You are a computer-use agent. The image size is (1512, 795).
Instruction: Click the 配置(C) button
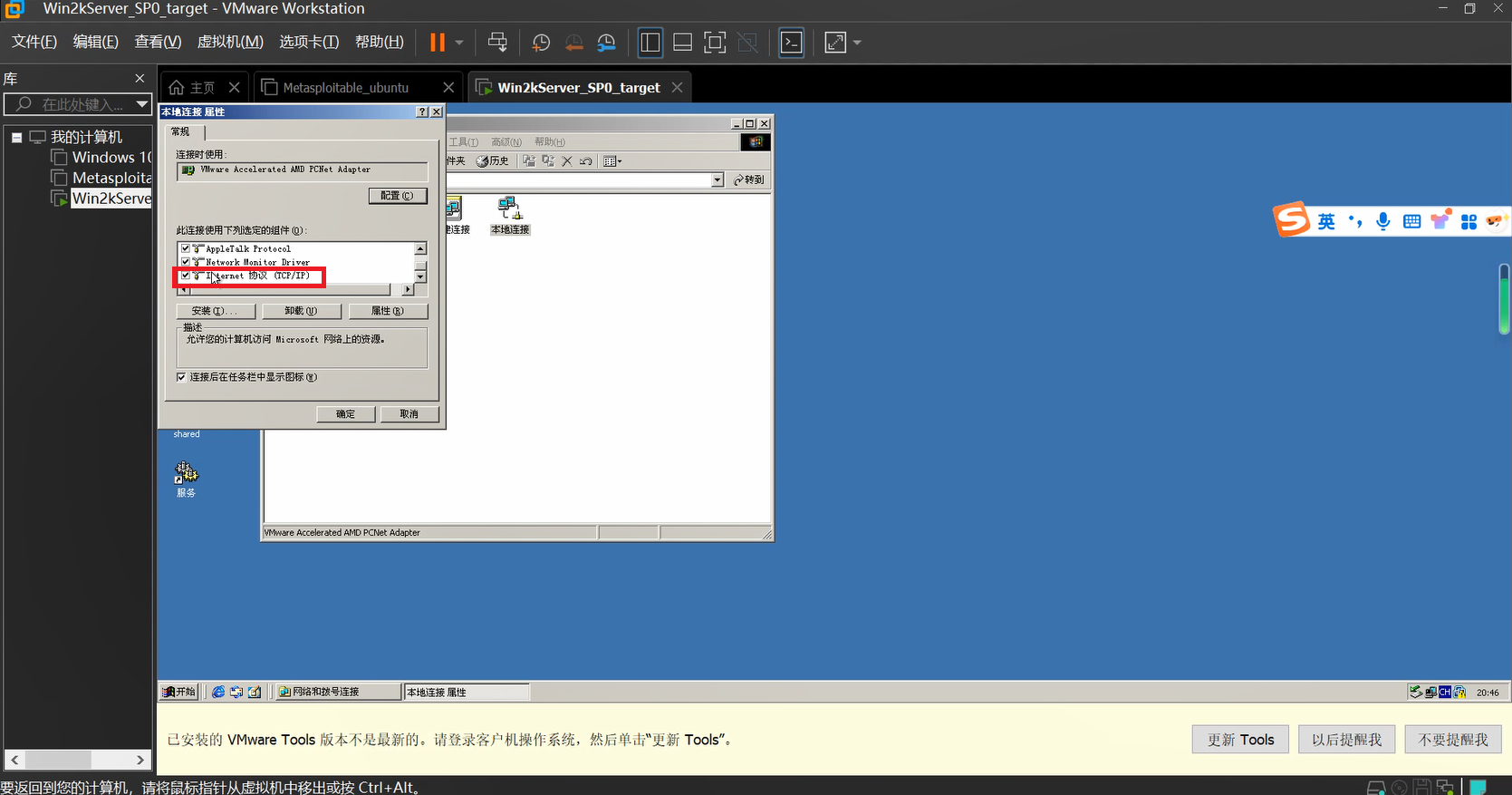[398, 196]
